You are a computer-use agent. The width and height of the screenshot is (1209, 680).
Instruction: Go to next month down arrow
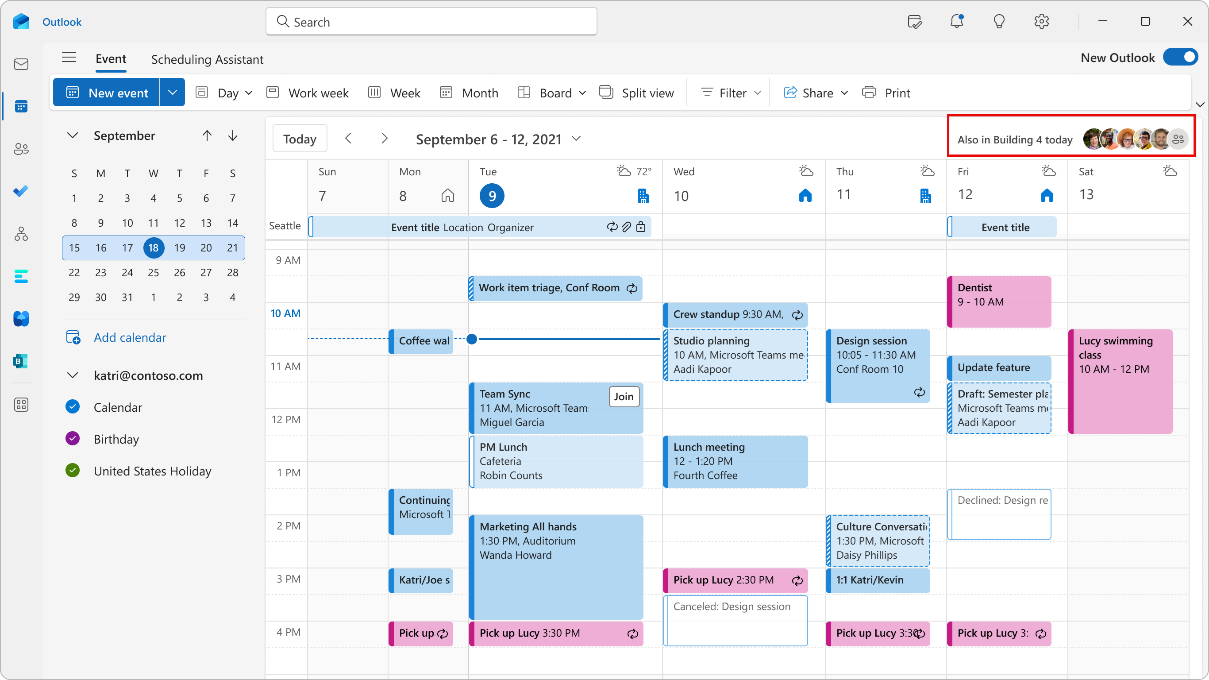(x=233, y=136)
